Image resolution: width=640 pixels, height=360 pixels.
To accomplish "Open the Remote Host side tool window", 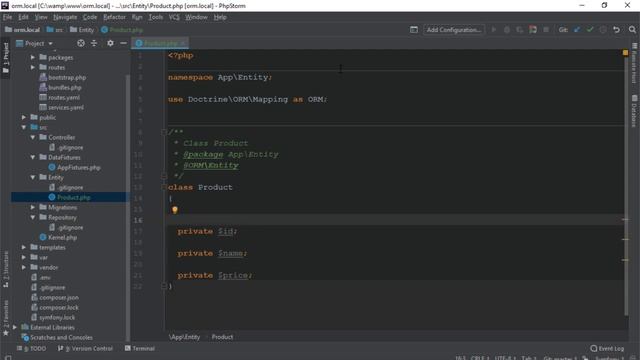I will coord(634,63).
